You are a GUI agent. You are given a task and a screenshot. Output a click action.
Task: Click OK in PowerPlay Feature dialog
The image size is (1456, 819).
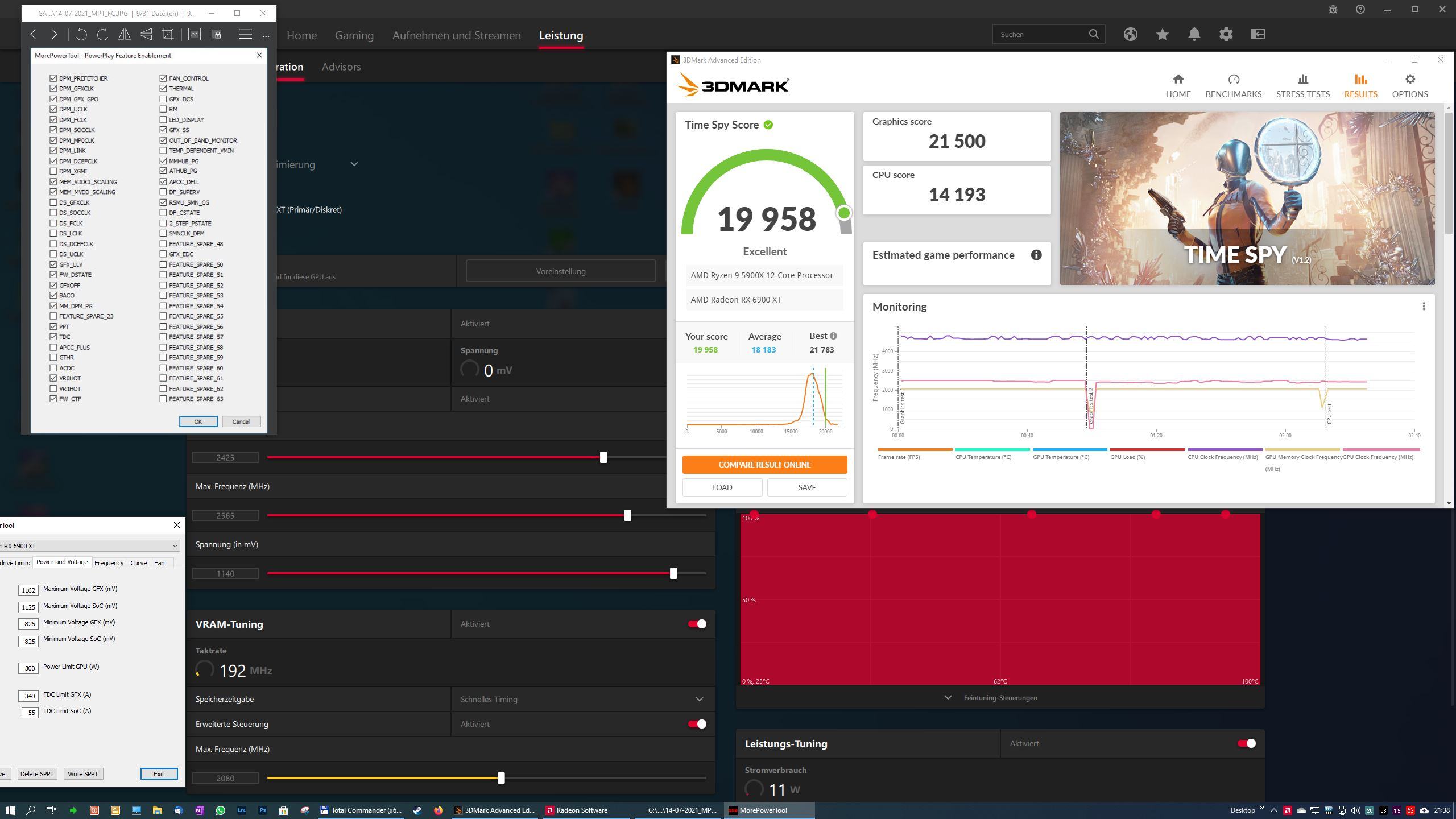pyautogui.click(x=198, y=421)
